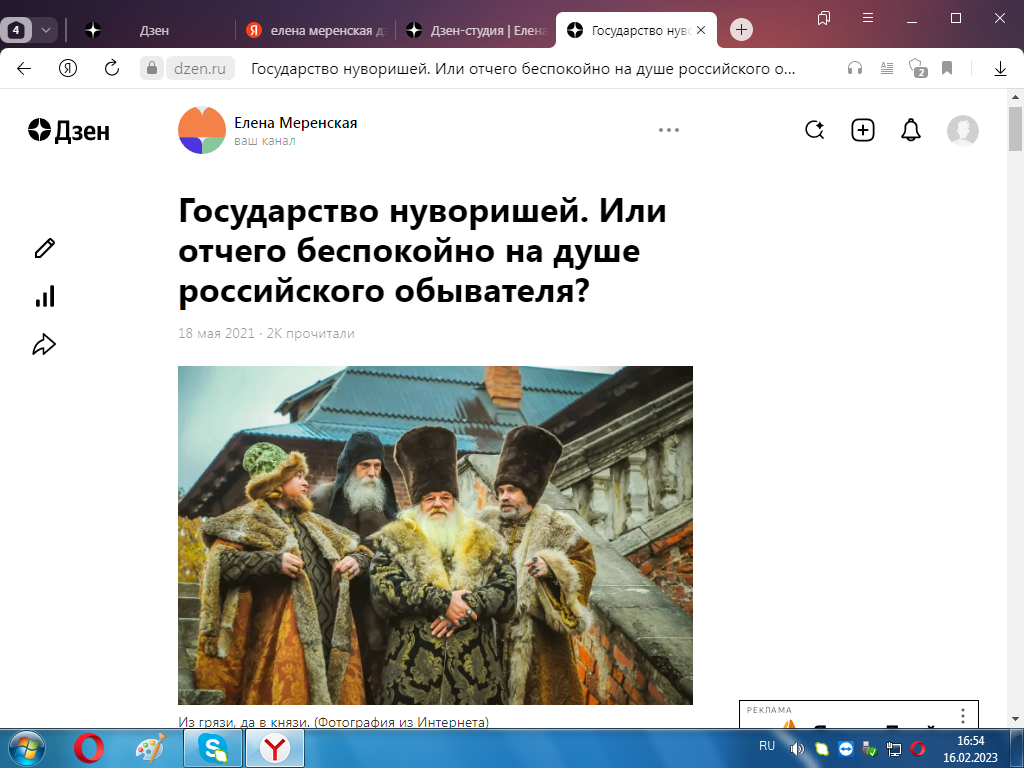
Task: Enable reader mode from the address bar
Action: tap(886, 70)
